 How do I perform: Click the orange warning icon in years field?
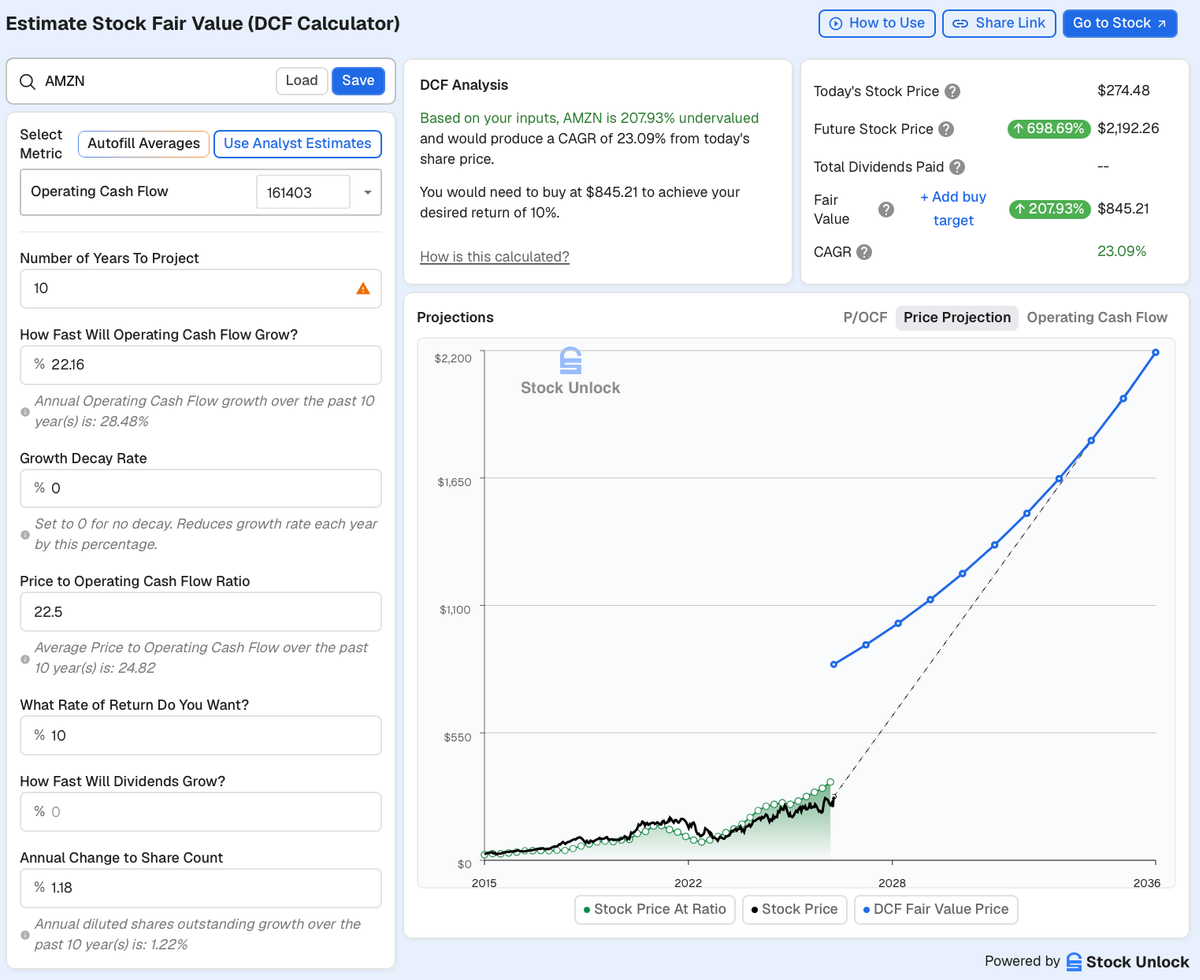coord(363,288)
